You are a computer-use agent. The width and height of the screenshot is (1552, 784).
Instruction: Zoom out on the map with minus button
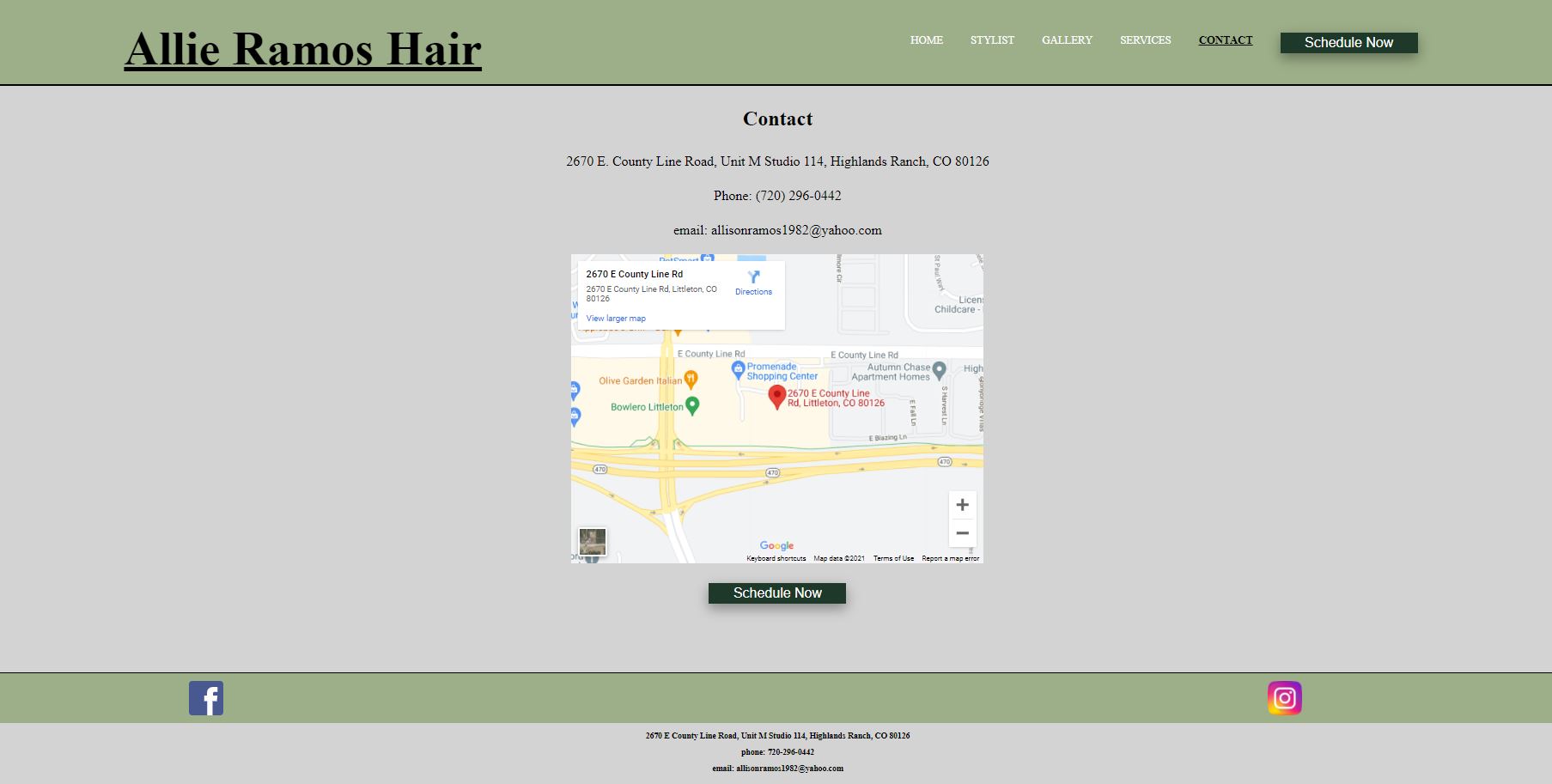tap(962, 532)
